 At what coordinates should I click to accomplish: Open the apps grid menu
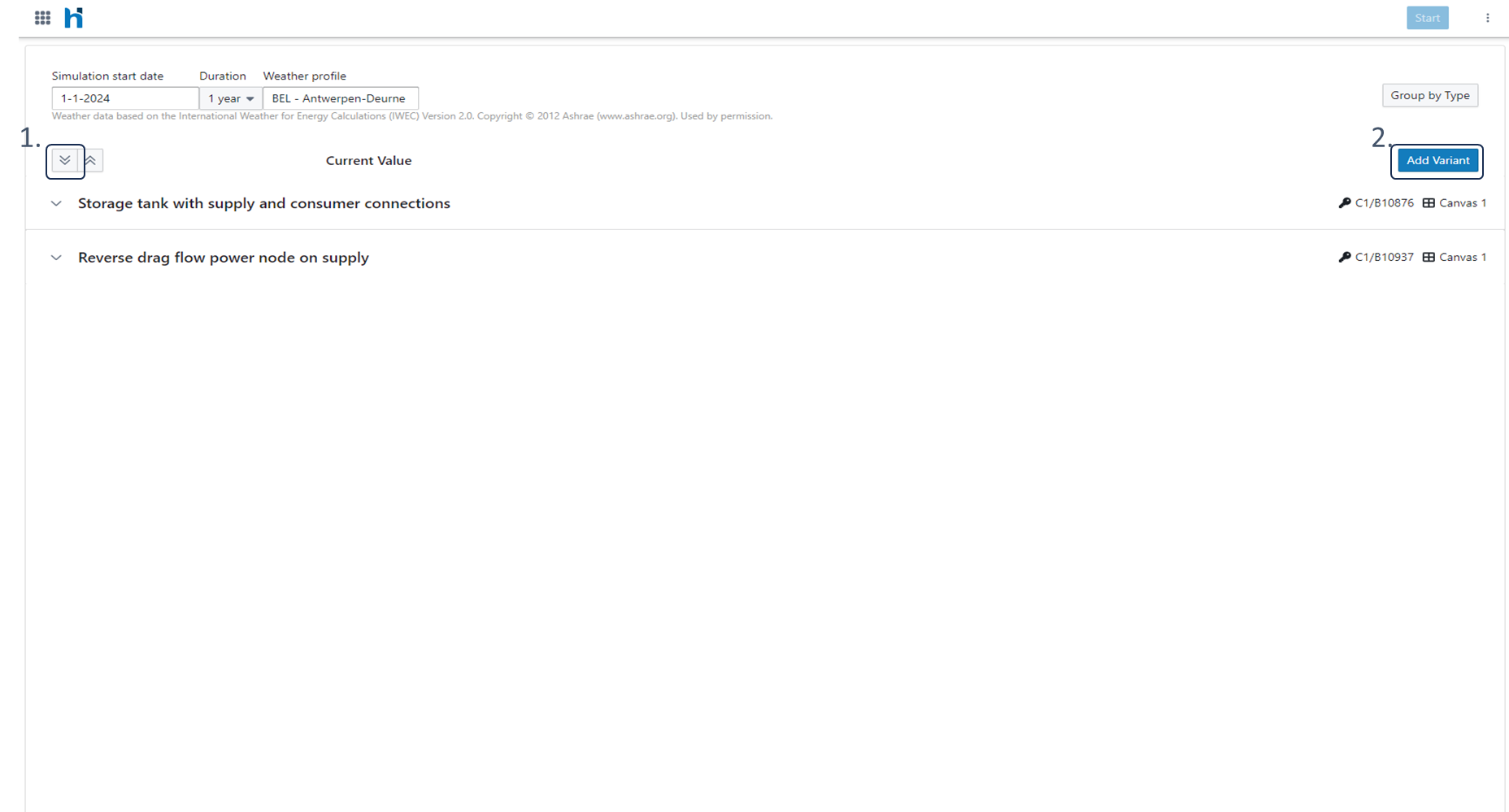tap(42, 18)
